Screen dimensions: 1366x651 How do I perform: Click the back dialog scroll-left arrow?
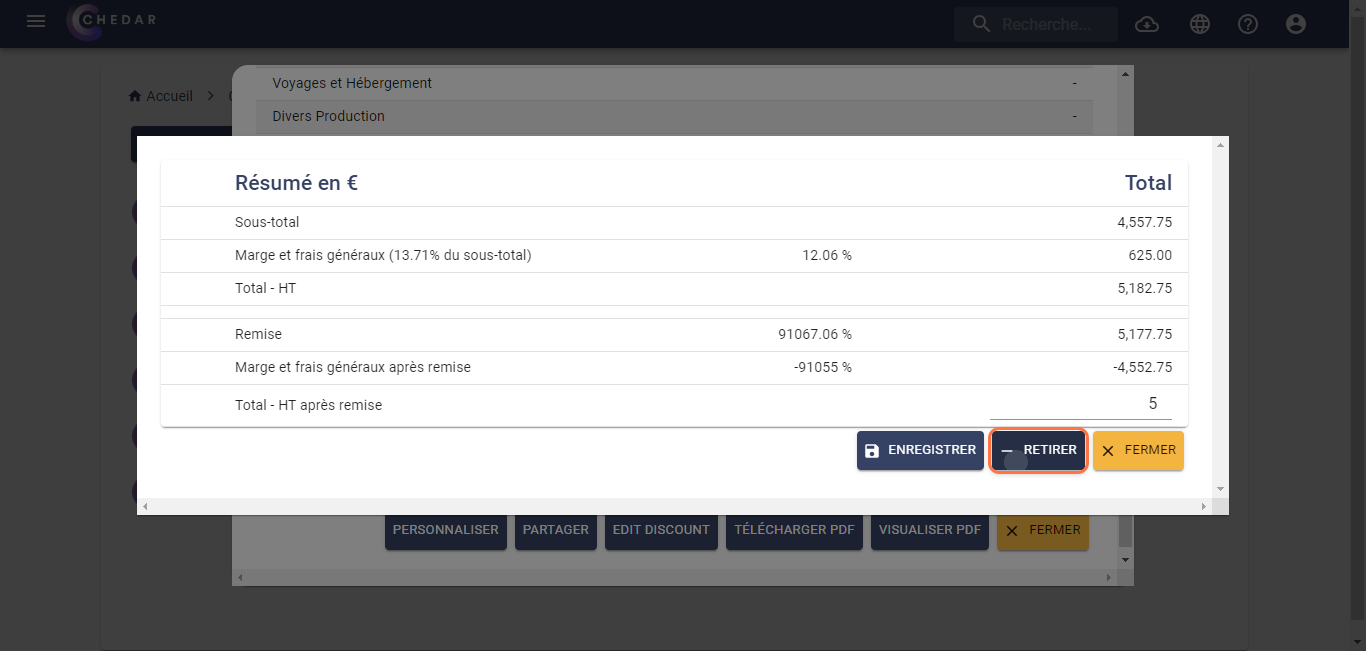click(x=241, y=578)
